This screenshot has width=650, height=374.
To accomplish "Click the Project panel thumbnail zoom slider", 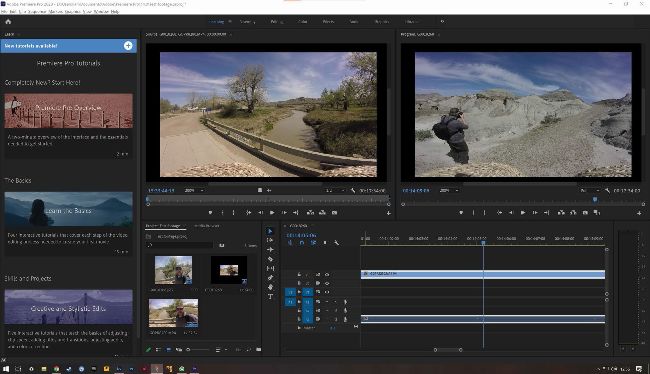I will 198,350.
